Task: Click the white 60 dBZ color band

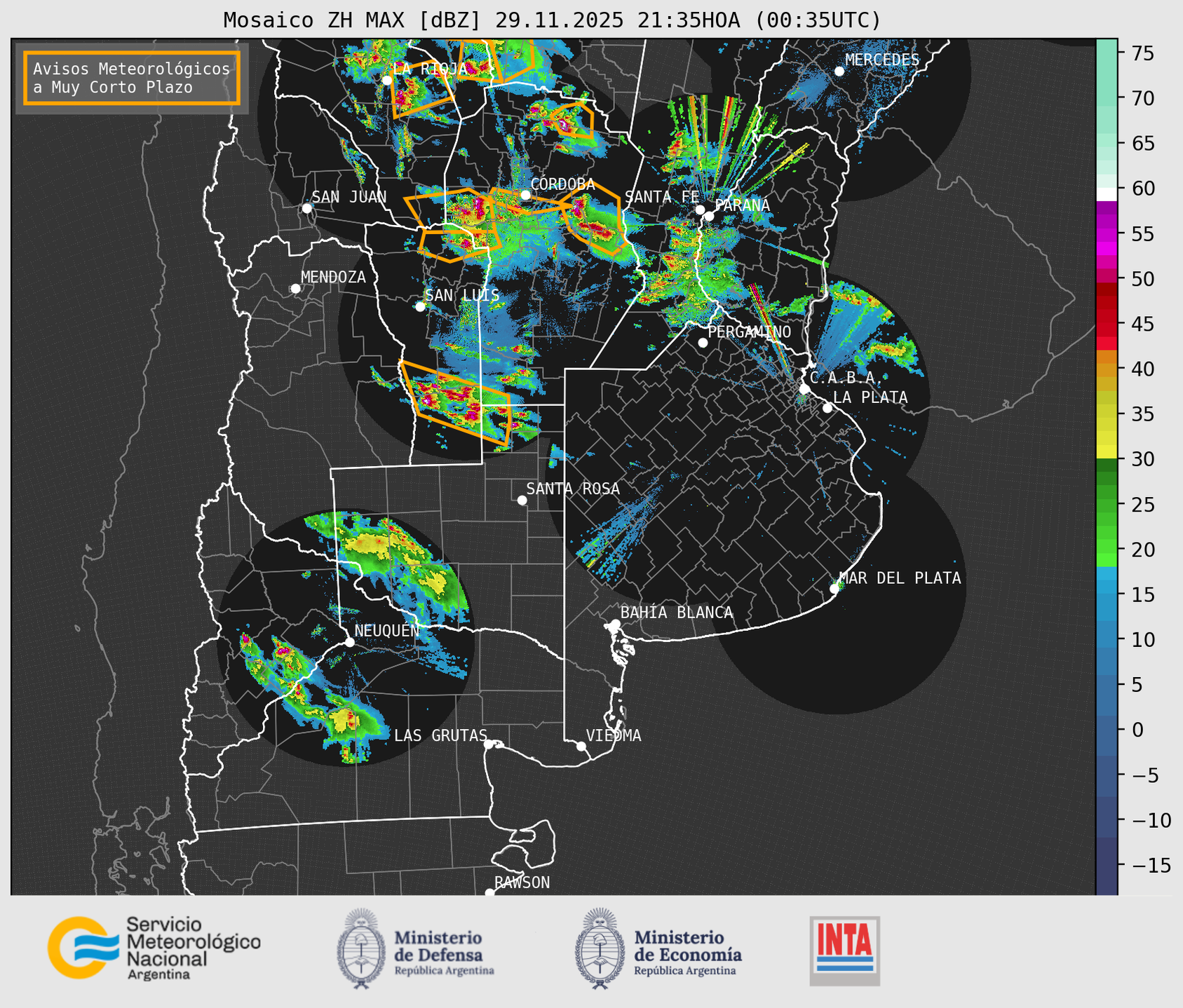Action: pos(1107,194)
